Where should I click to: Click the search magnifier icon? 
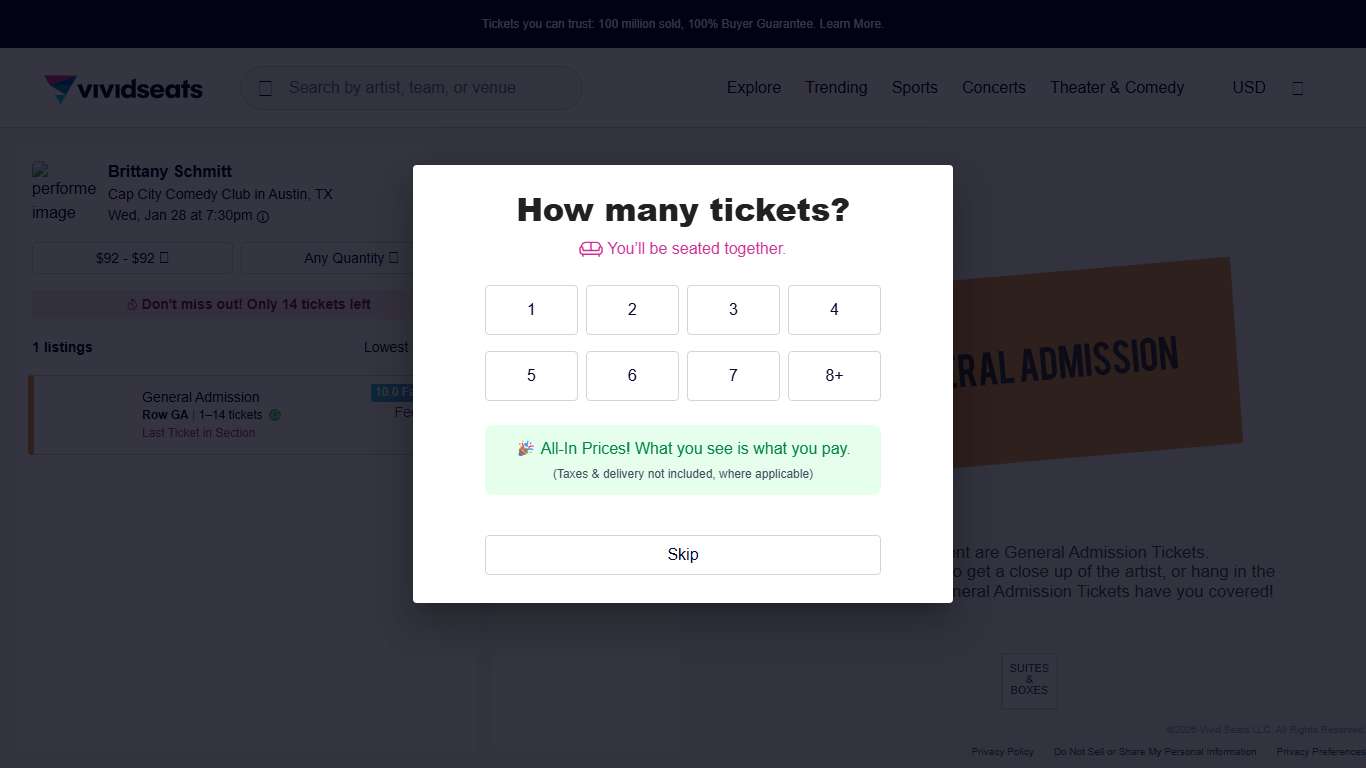click(265, 88)
